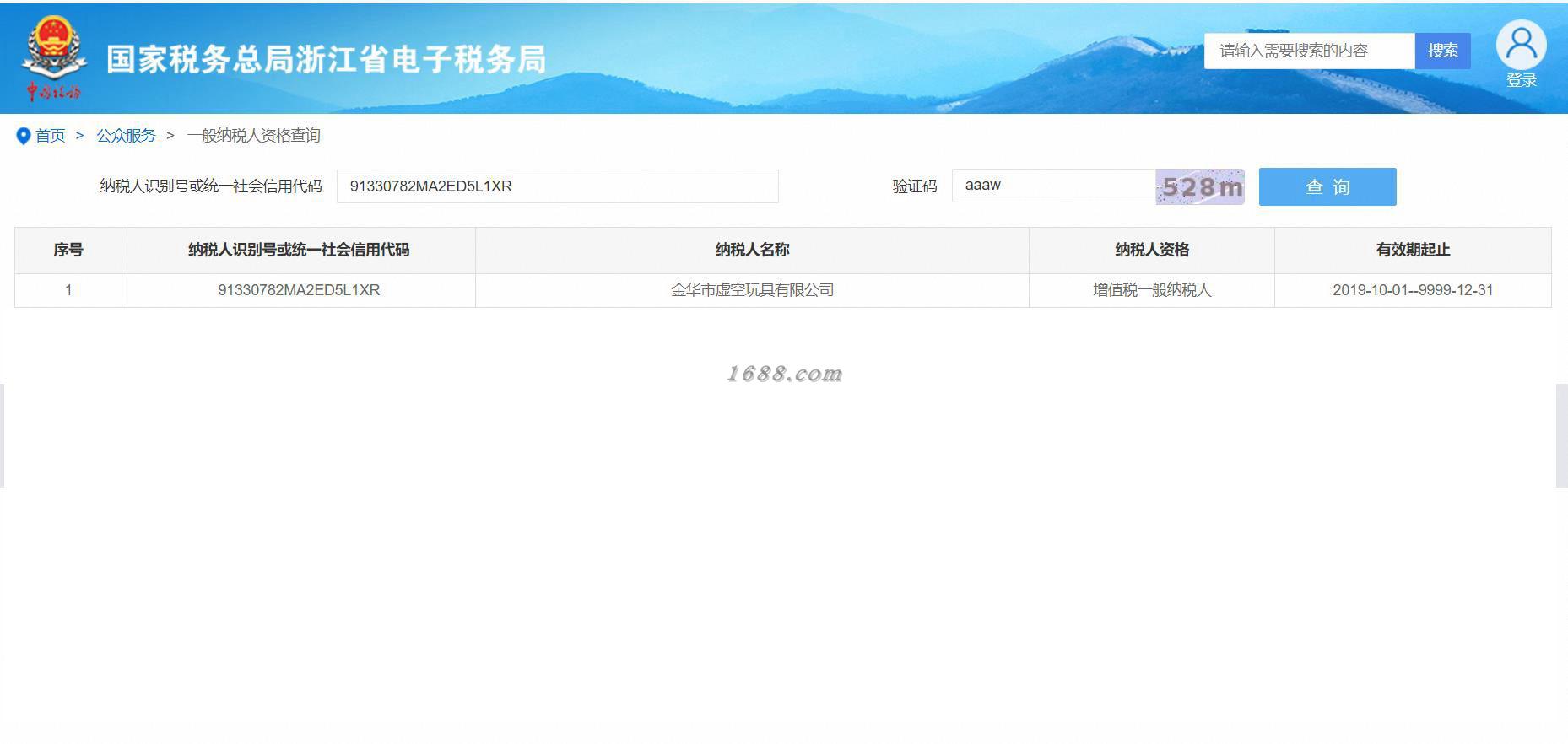This screenshot has width=1568, height=744.
Task: Open the user login avatar icon
Action: click(1521, 45)
